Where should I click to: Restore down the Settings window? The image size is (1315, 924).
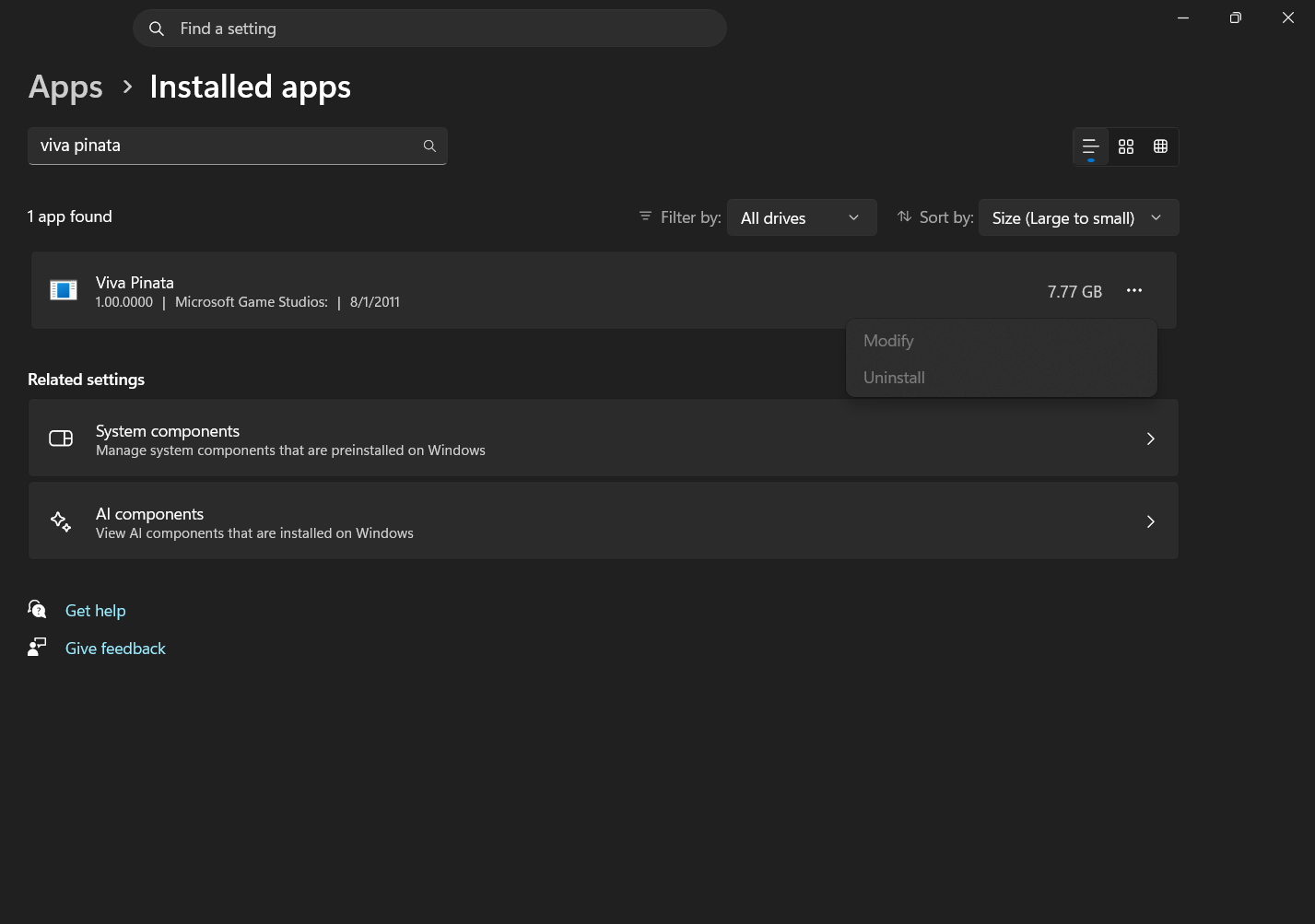tap(1236, 18)
